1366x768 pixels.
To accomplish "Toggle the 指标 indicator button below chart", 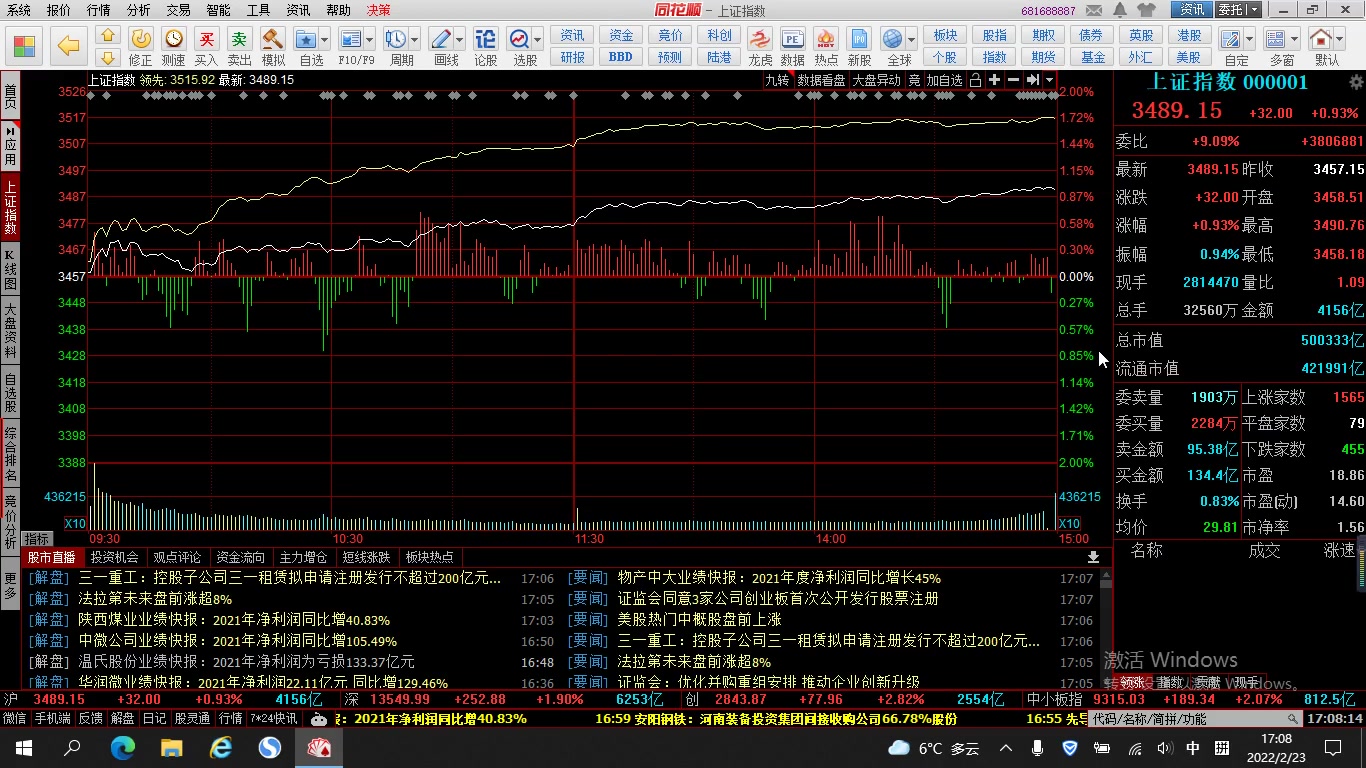I will (x=37, y=539).
